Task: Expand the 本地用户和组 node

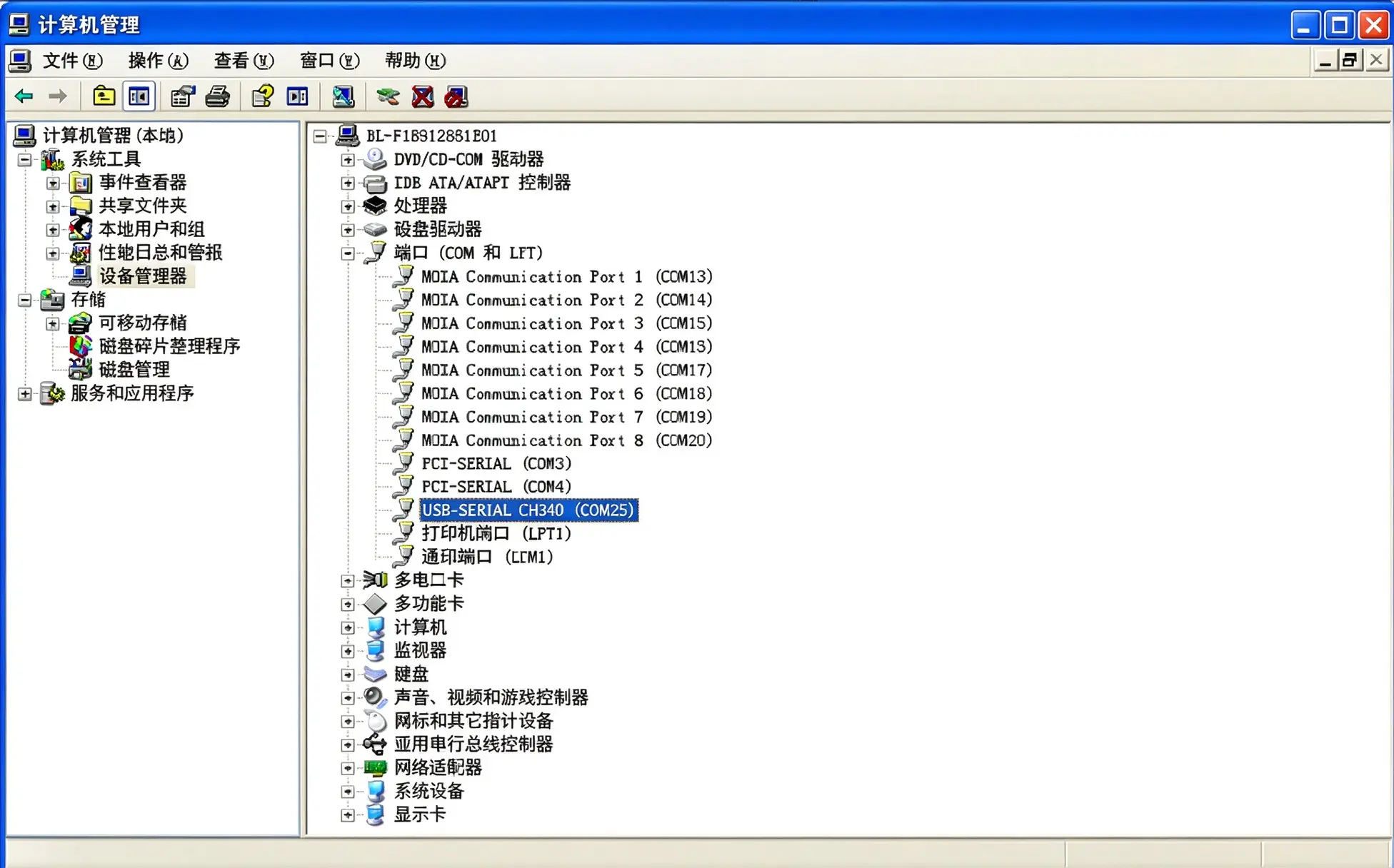Action: pyautogui.click(x=53, y=231)
